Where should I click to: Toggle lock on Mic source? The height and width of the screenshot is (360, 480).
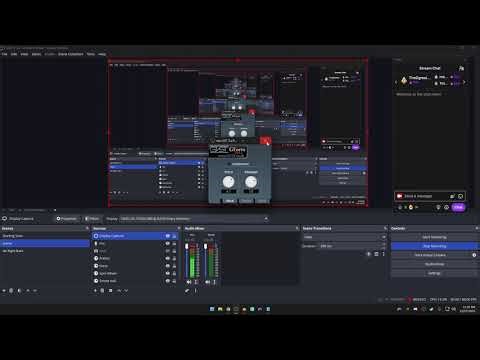click(x=174, y=244)
